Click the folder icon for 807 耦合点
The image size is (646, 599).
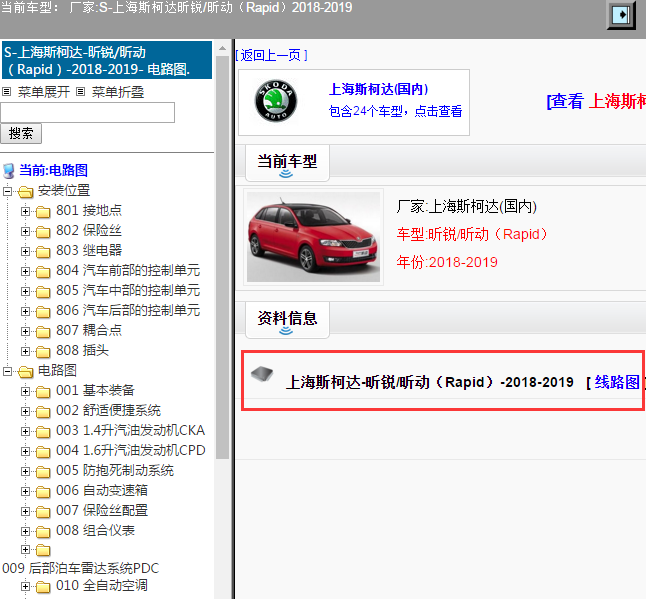43,331
